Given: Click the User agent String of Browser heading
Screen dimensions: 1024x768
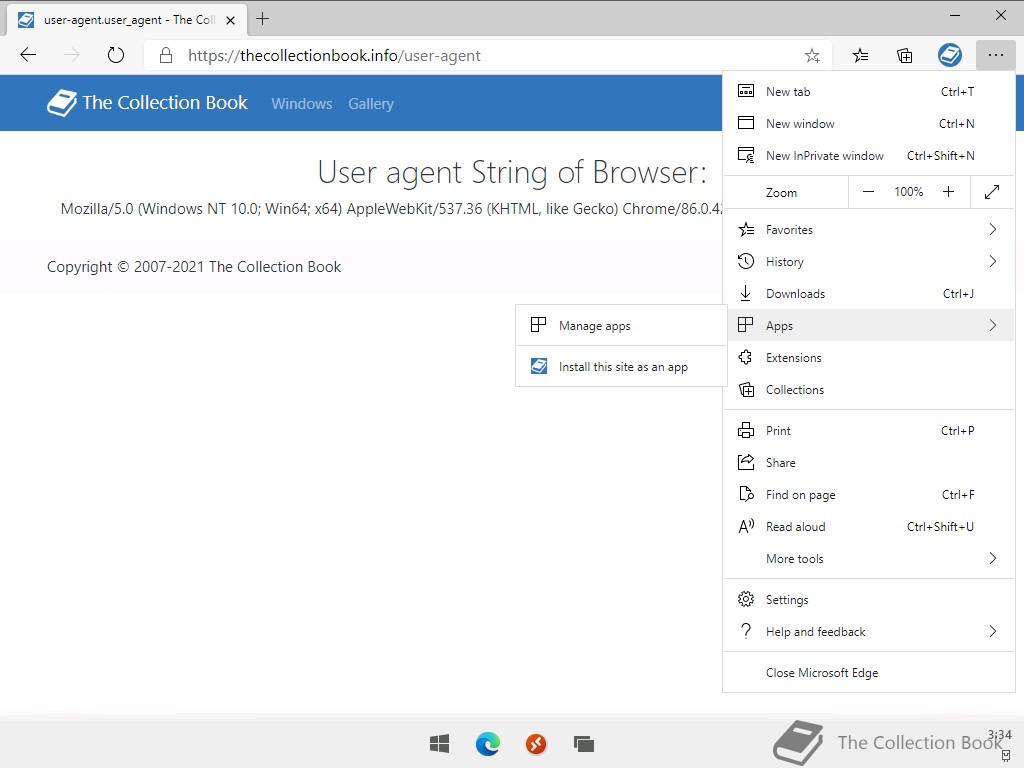Looking at the screenshot, I should point(512,172).
